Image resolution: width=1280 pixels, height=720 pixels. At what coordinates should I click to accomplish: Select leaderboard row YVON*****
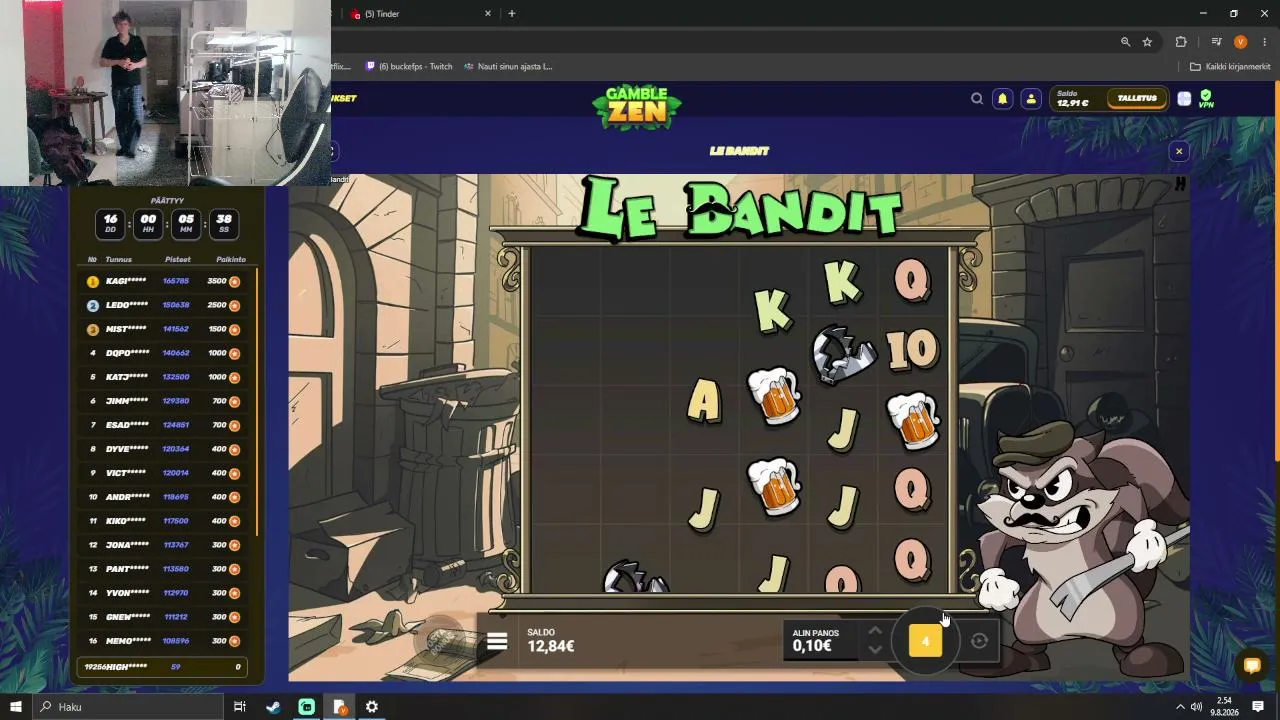164,593
